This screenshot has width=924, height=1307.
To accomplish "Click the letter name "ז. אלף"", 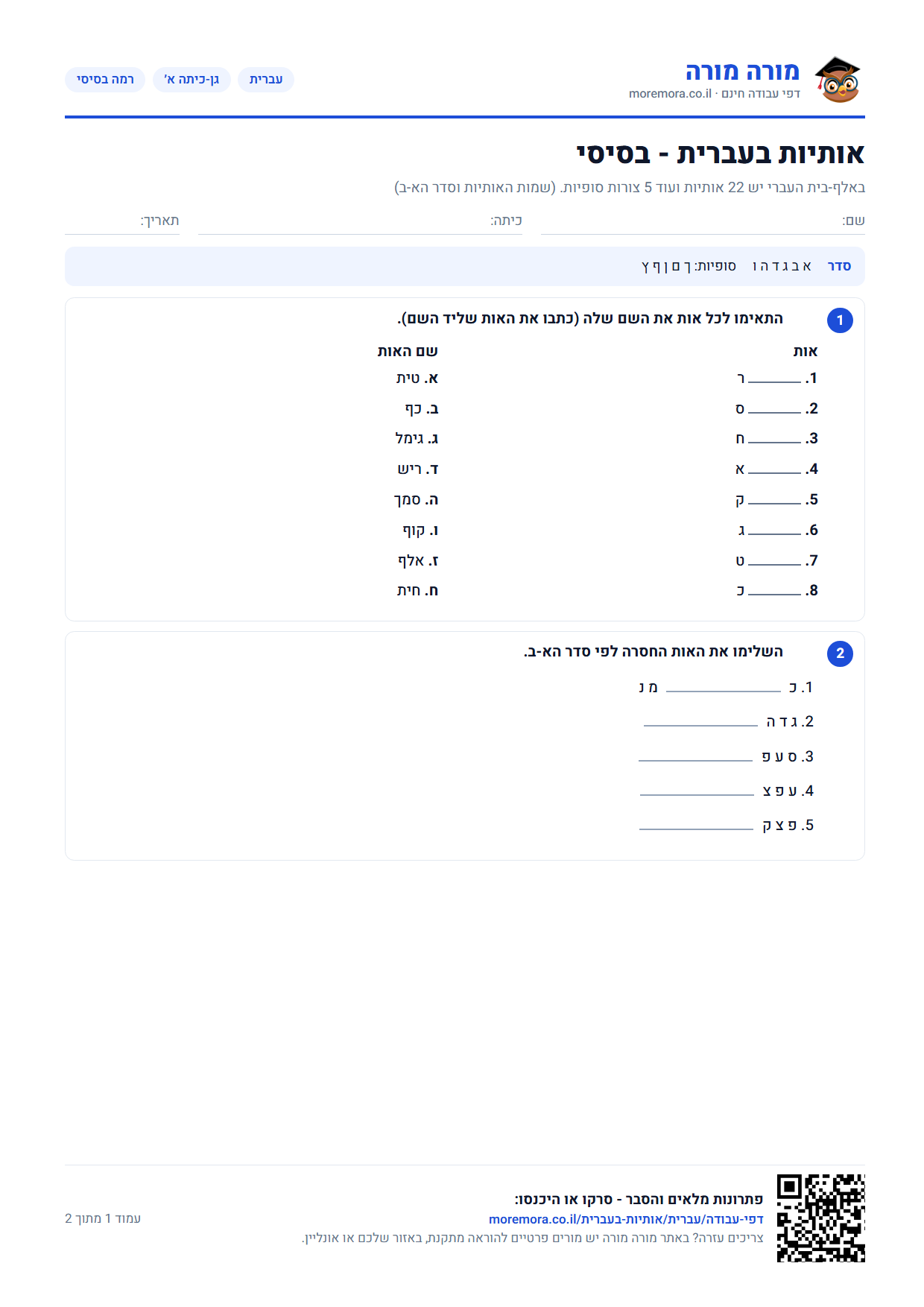I will point(418,561).
